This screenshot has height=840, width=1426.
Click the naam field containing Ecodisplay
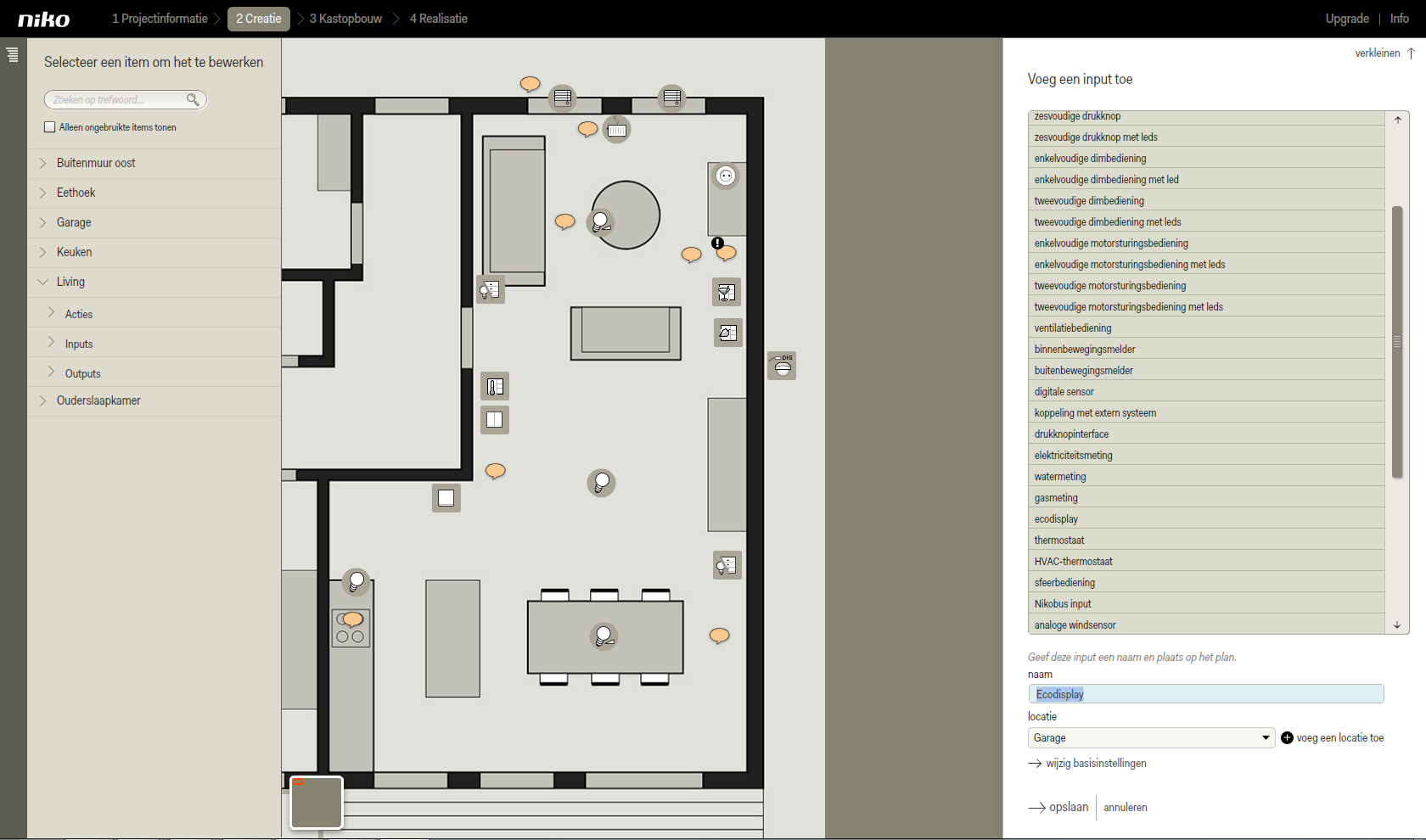click(1206, 694)
